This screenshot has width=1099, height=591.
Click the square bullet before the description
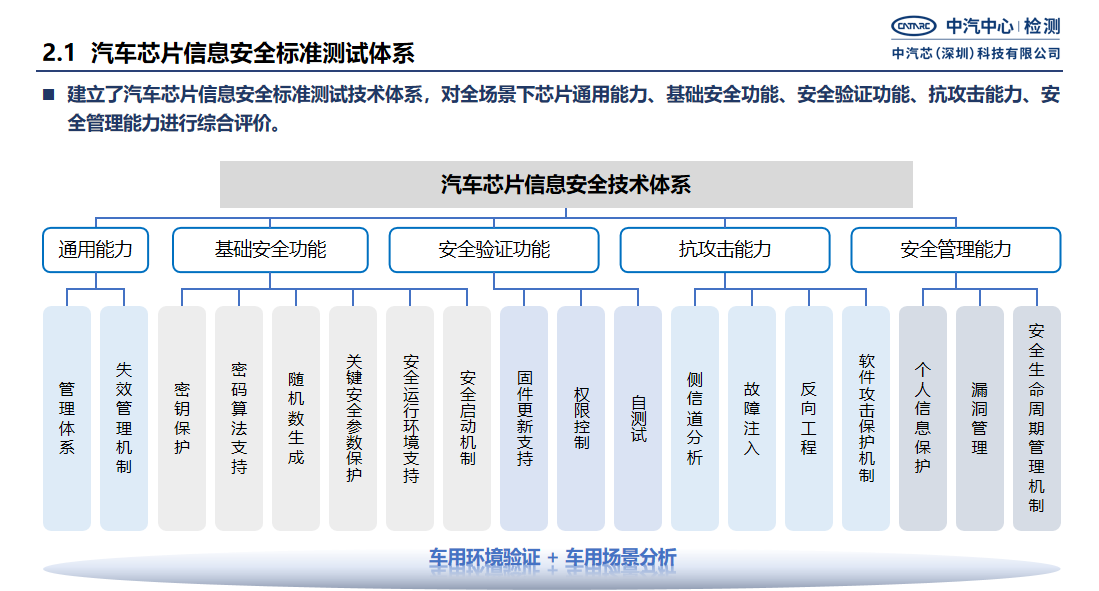click(x=47, y=96)
